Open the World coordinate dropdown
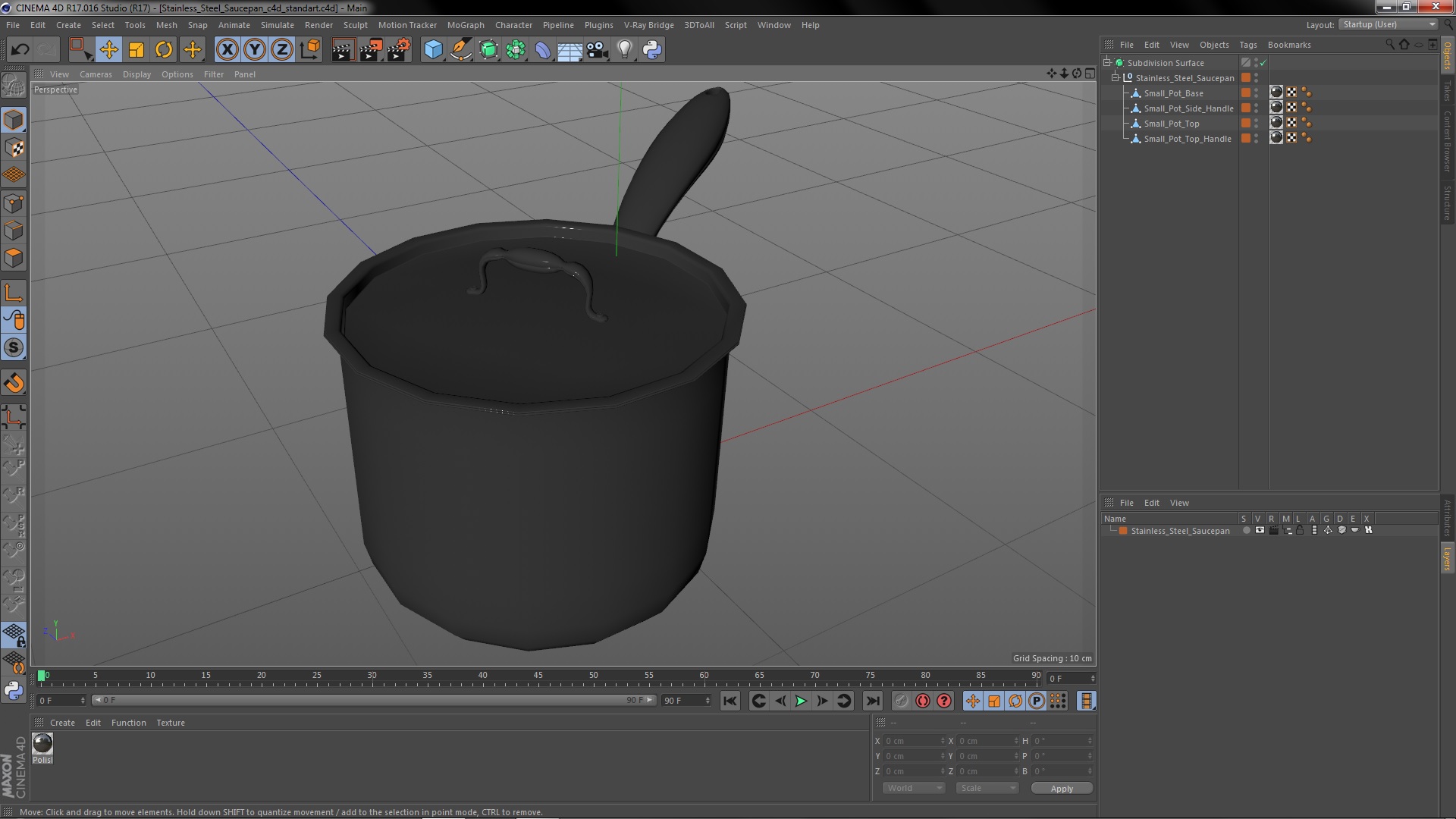Screen dimensions: 1456x819 pos(914,788)
